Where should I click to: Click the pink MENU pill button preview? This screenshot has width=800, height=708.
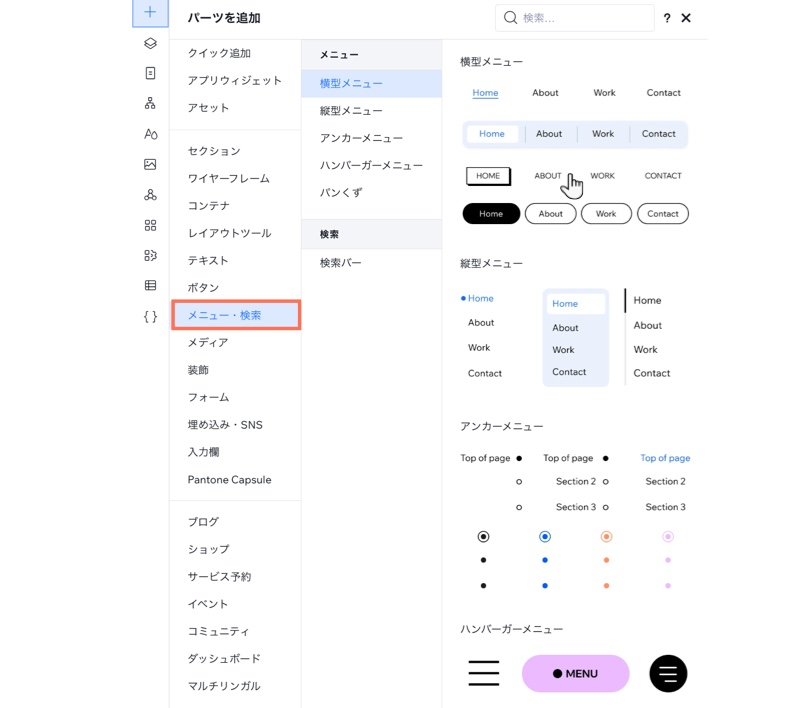coord(575,674)
